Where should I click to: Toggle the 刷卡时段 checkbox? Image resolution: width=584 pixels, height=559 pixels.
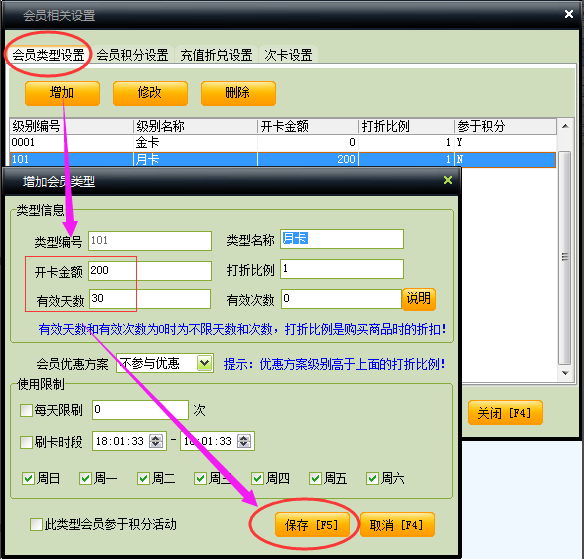26,442
